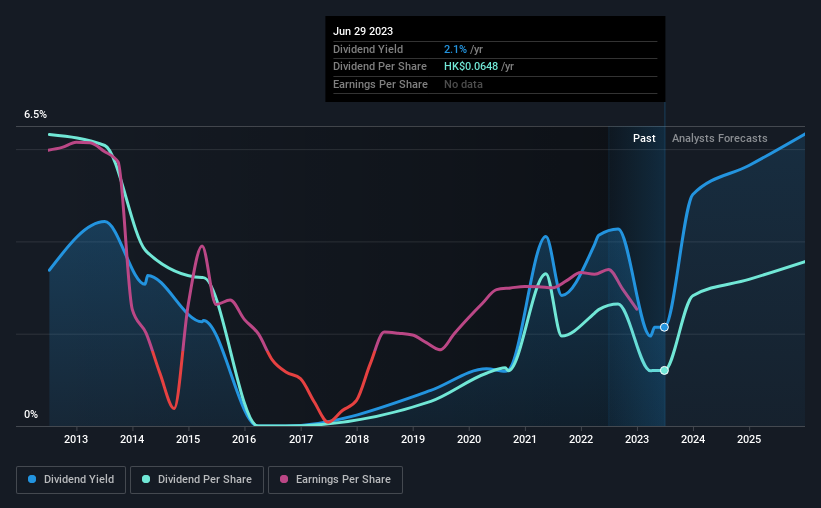Screen dimensions: 821x508
Task: Click the 'Past' label on chart
Action: (x=644, y=138)
